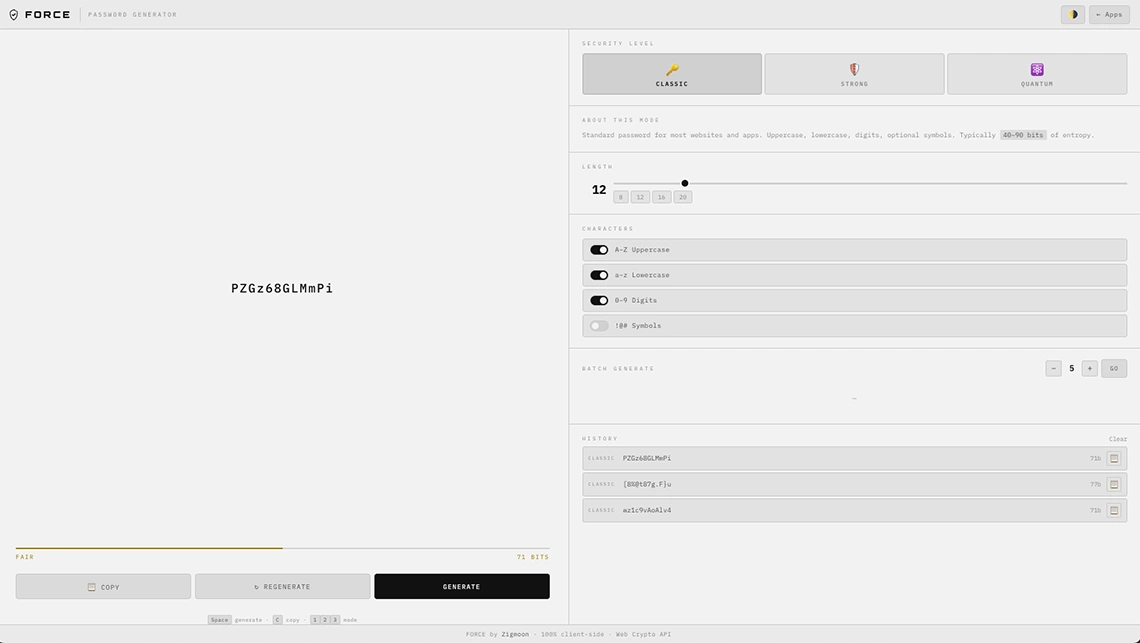Click the REGENERATE button
Screen dimensions: 1140x643
282,586
